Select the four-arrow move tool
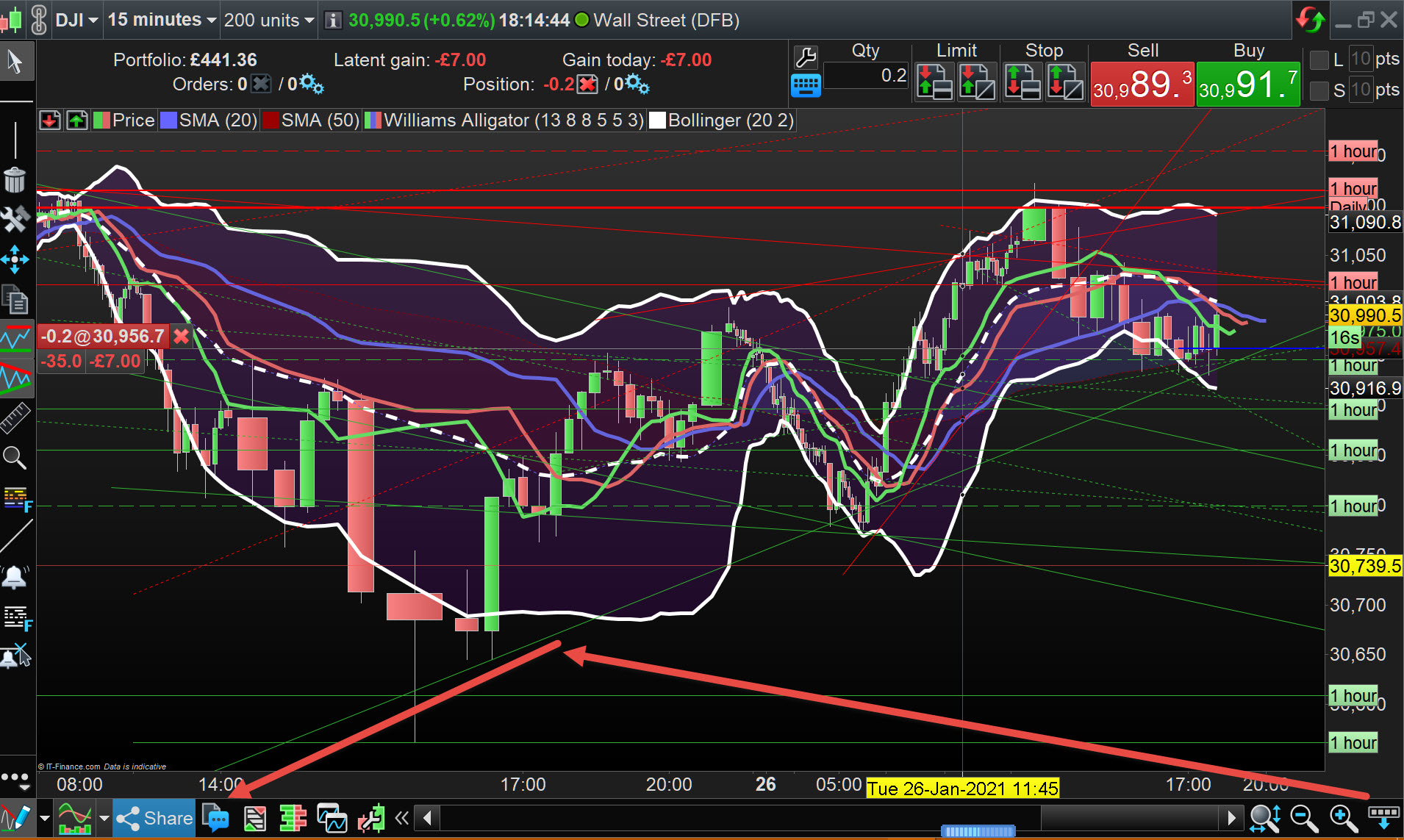This screenshot has height=840, width=1404. coord(15,259)
